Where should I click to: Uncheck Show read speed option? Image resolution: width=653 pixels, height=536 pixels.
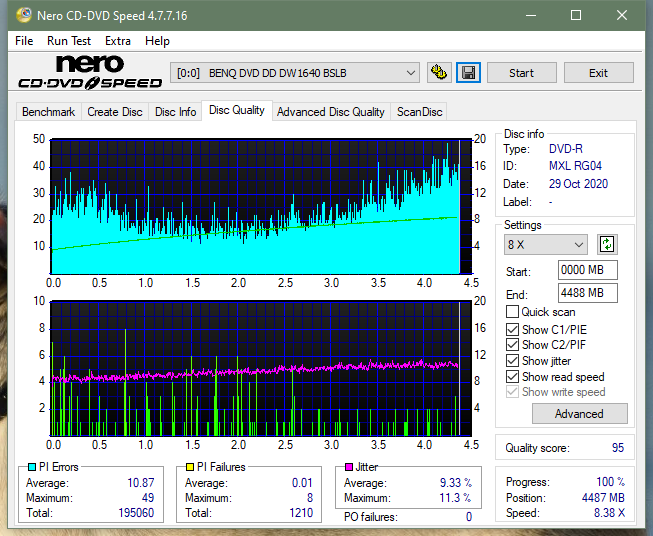(x=512, y=376)
